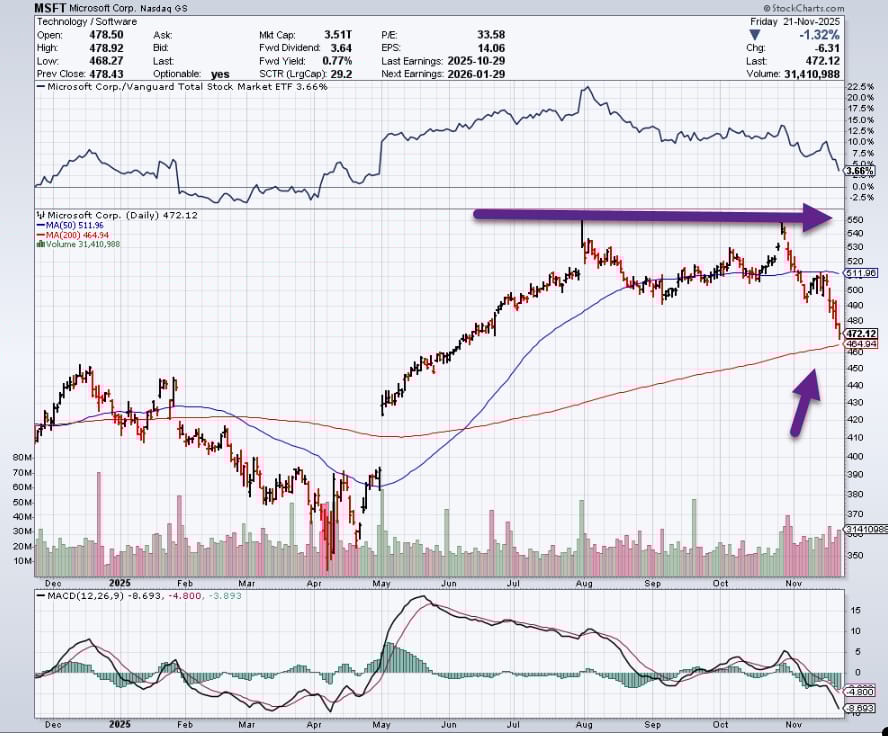Image resolution: width=888 pixels, height=736 pixels.
Task: Click the upward purple arrow near 200-day MA
Action: click(x=806, y=403)
